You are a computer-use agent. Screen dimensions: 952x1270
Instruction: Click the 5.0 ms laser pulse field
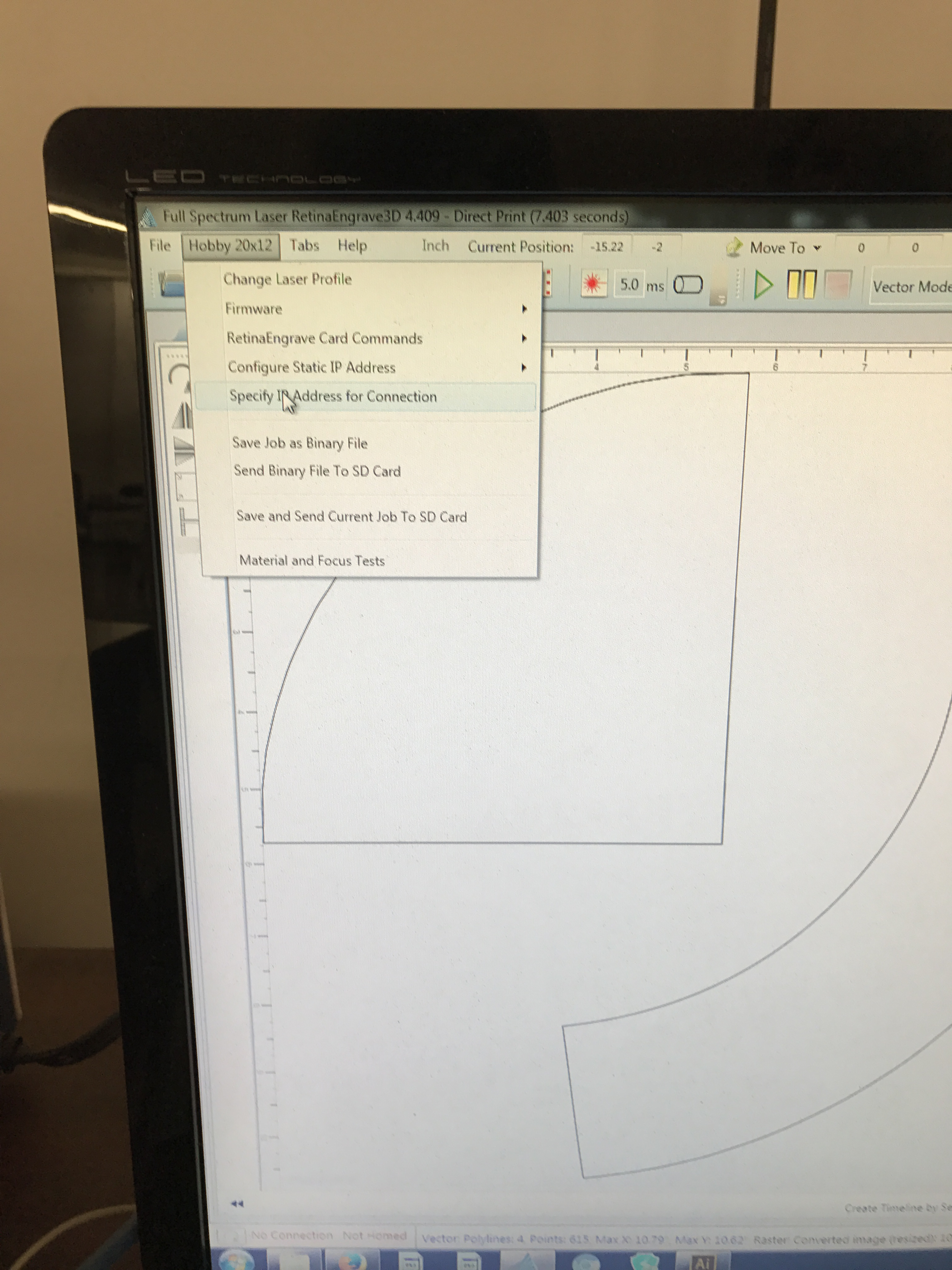click(629, 284)
